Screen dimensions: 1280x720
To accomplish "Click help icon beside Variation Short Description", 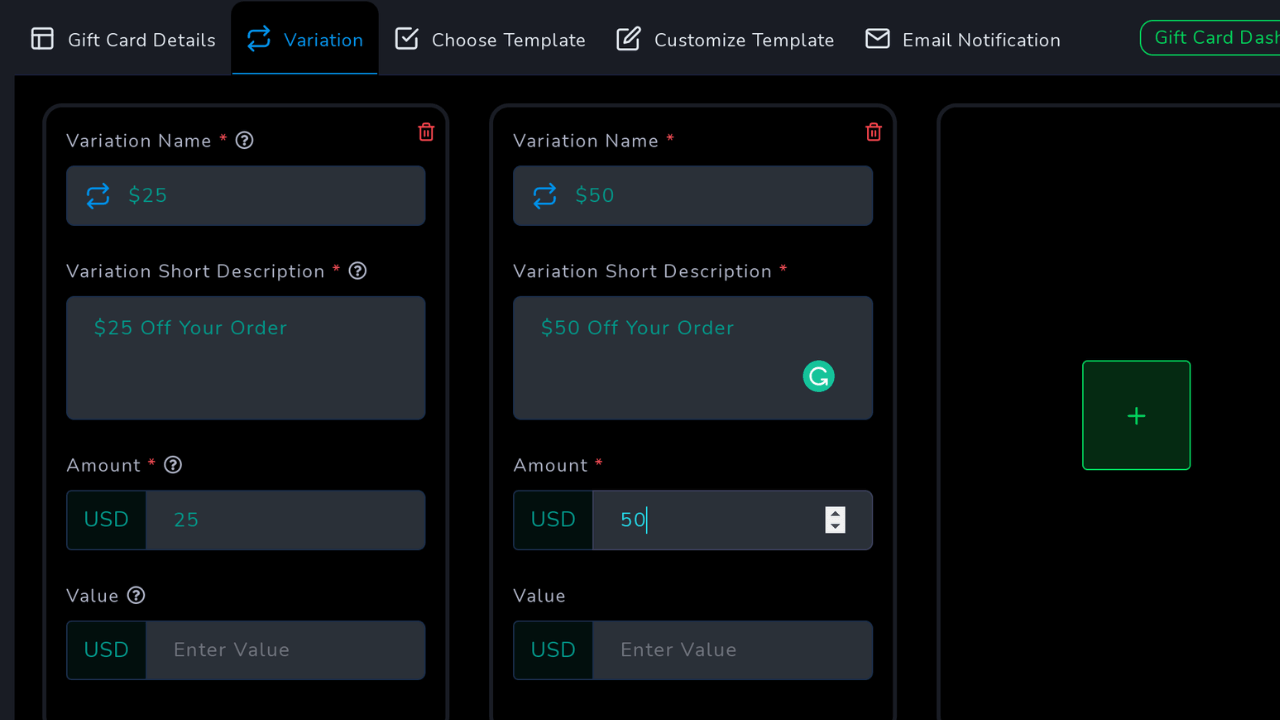I will pyautogui.click(x=357, y=271).
